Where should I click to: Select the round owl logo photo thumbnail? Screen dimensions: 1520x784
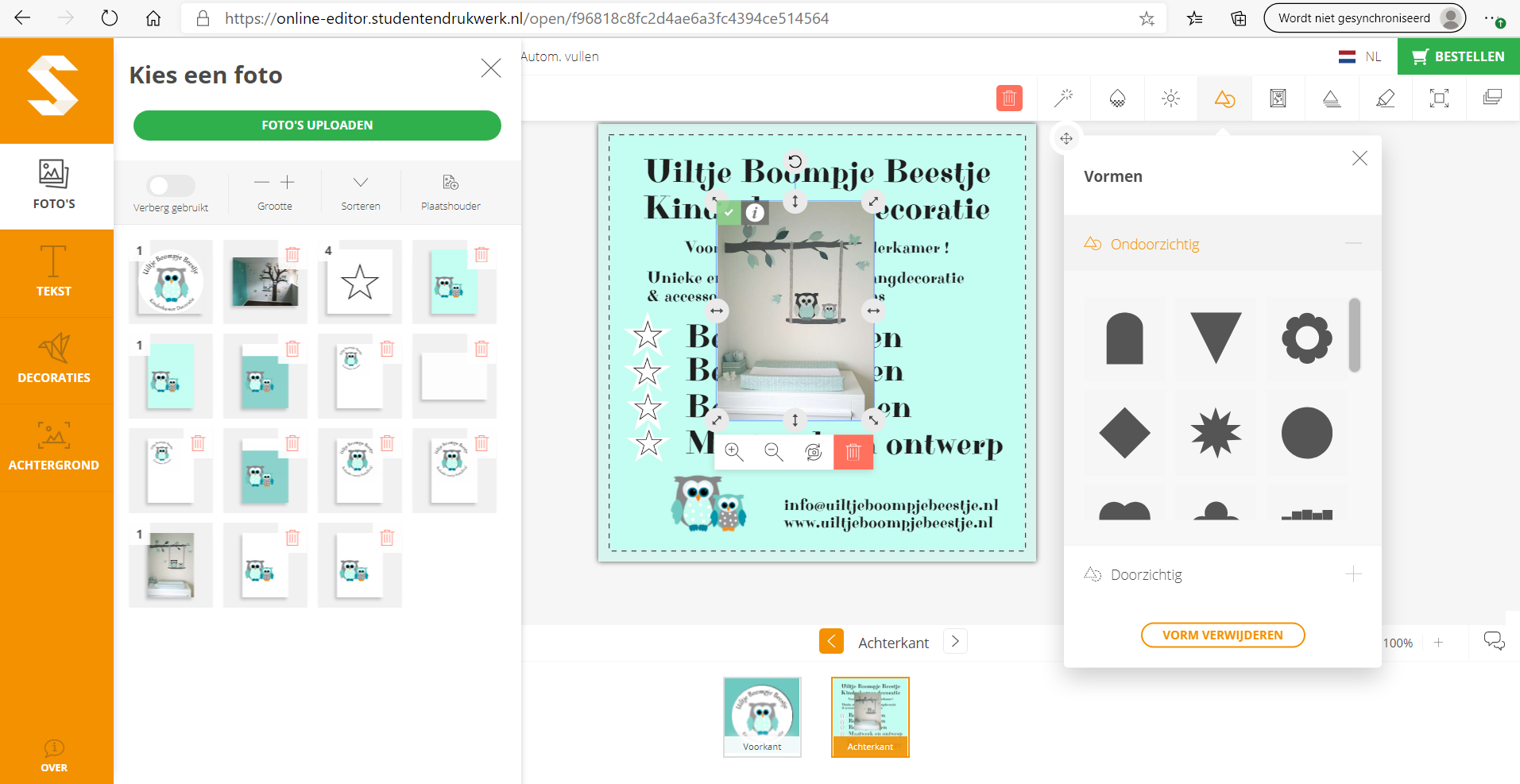[171, 281]
